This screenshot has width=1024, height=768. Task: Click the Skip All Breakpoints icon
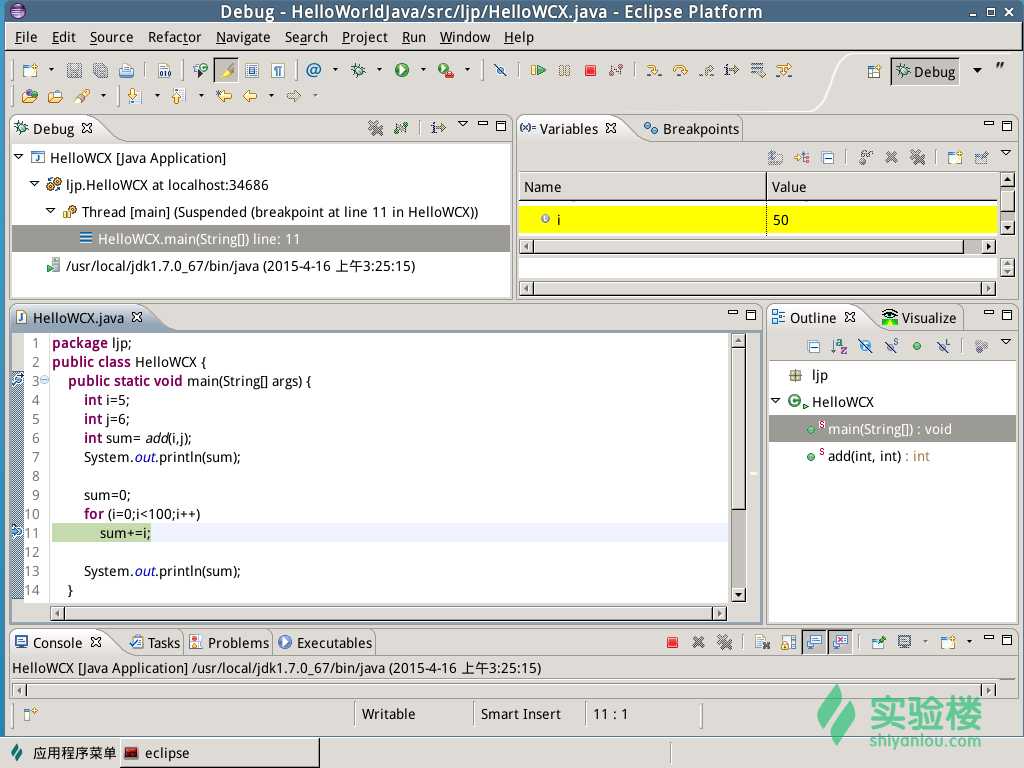coord(500,71)
